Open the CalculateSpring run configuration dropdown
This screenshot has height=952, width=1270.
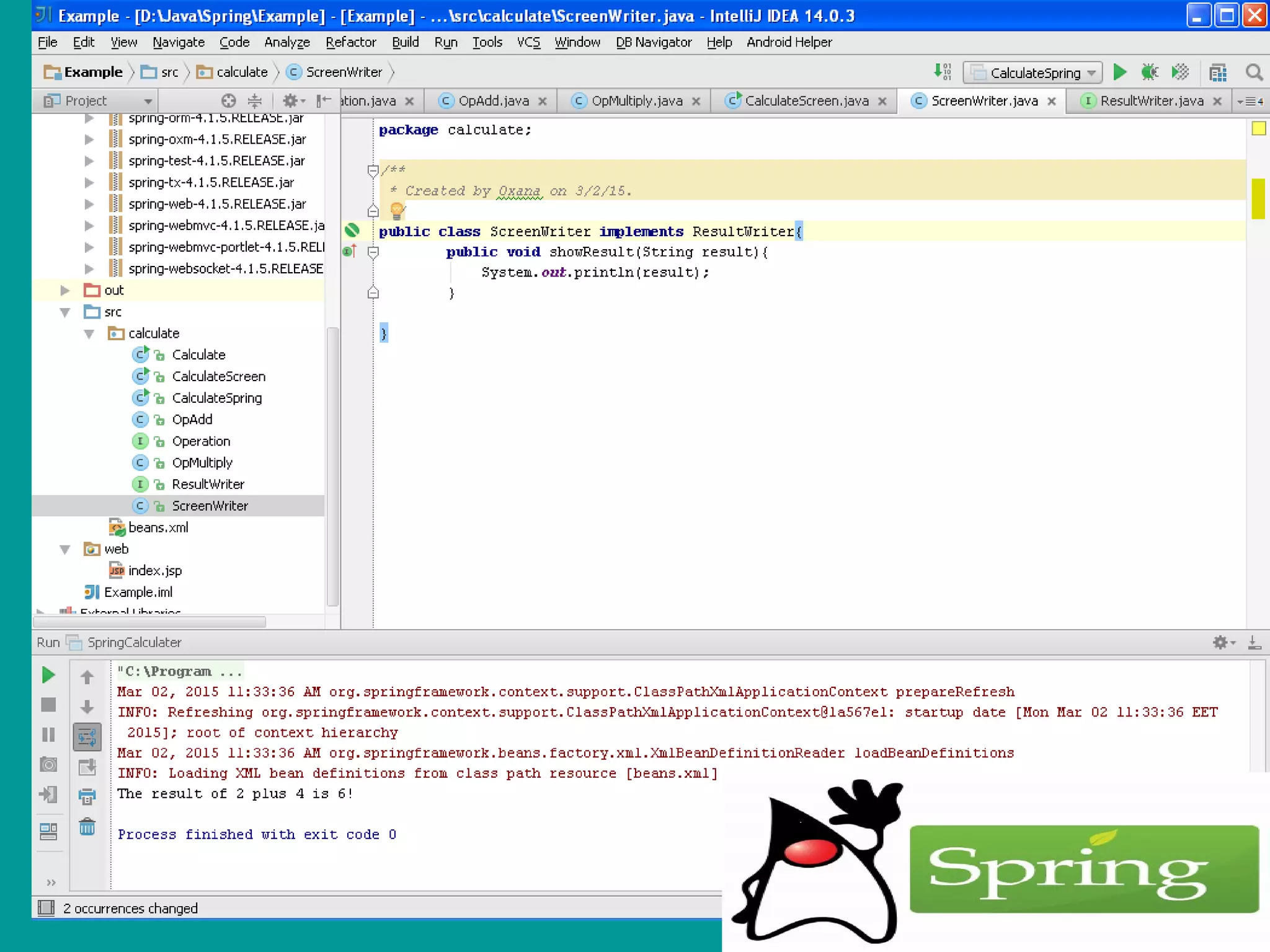pyautogui.click(x=1032, y=73)
